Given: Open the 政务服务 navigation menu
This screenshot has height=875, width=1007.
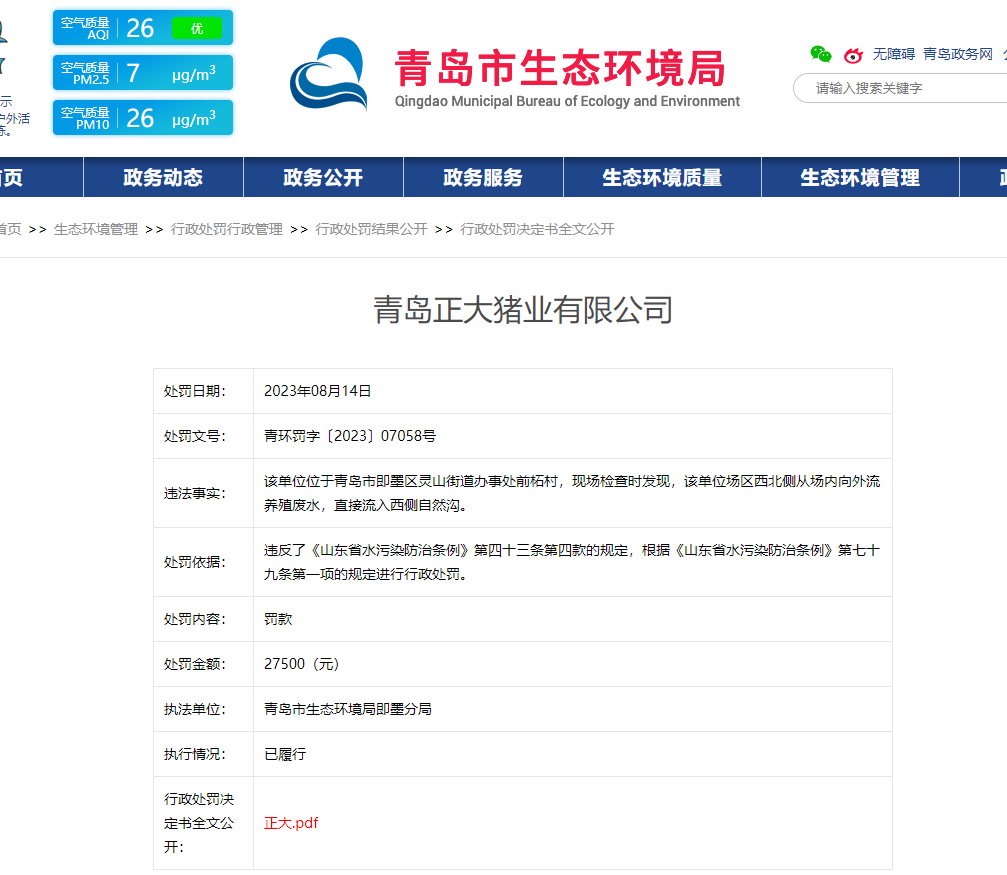Looking at the screenshot, I should pyautogui.click(x=483, y=177).
